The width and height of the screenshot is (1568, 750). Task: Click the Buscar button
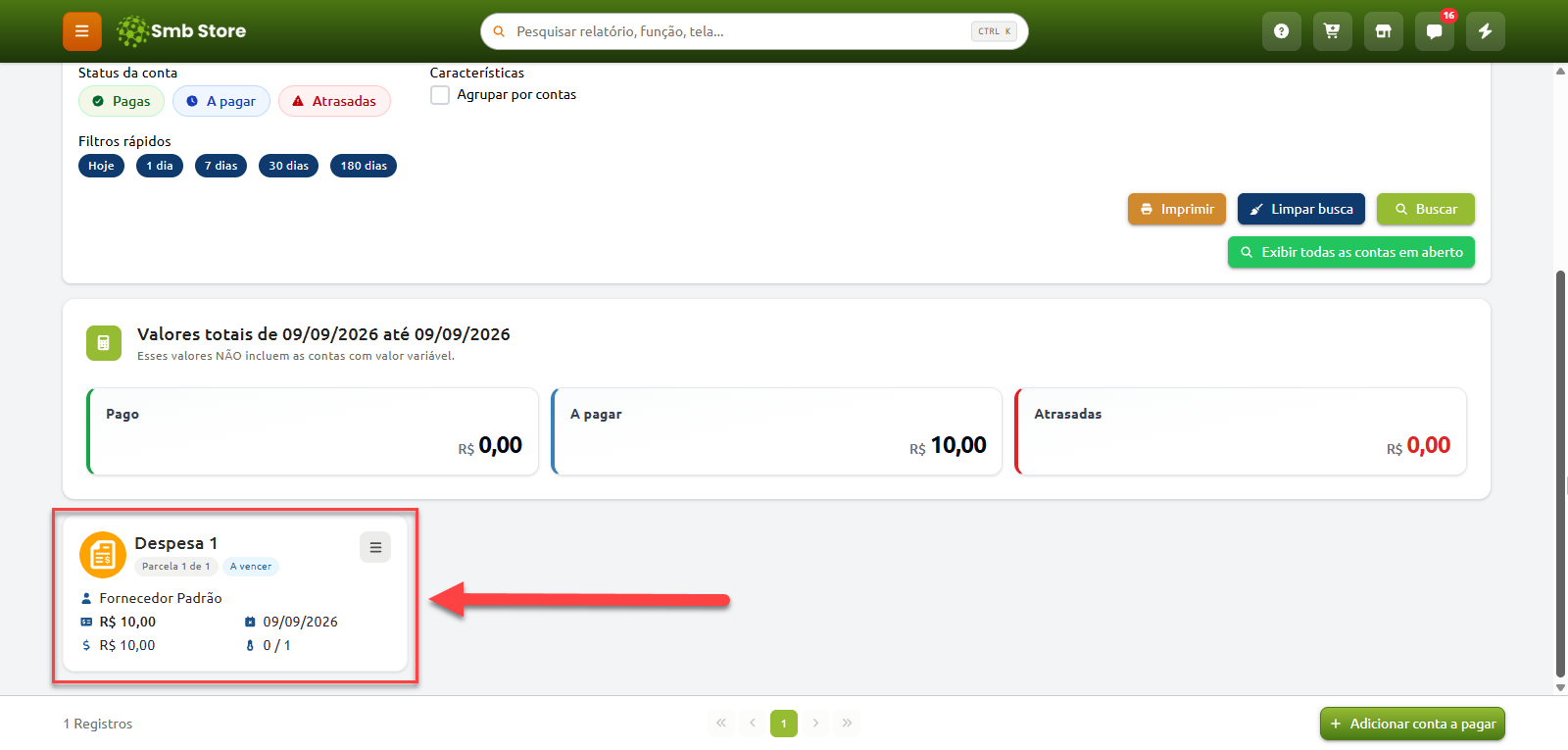coord(1426,209)
